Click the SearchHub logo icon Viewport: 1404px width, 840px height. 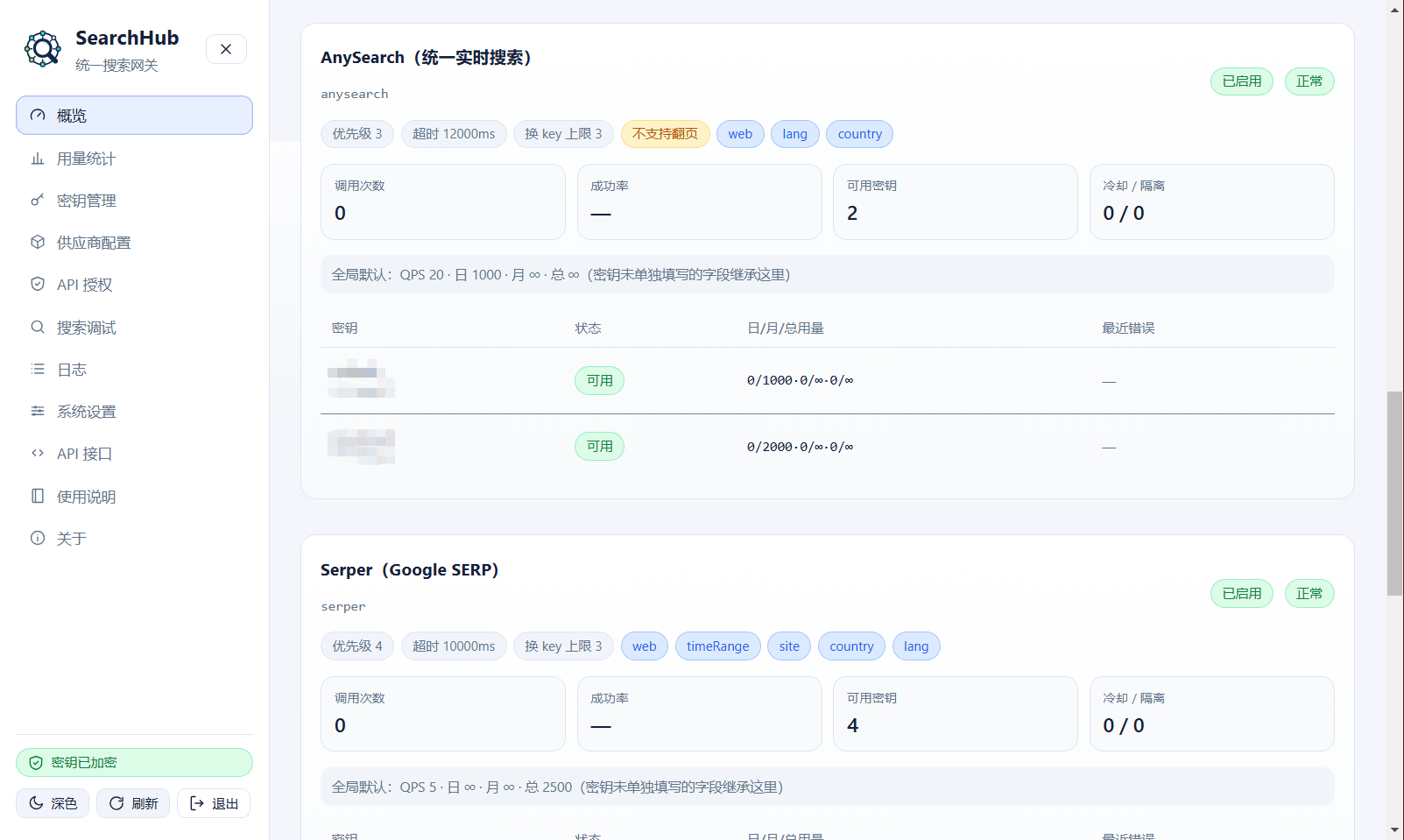point(43,49)
